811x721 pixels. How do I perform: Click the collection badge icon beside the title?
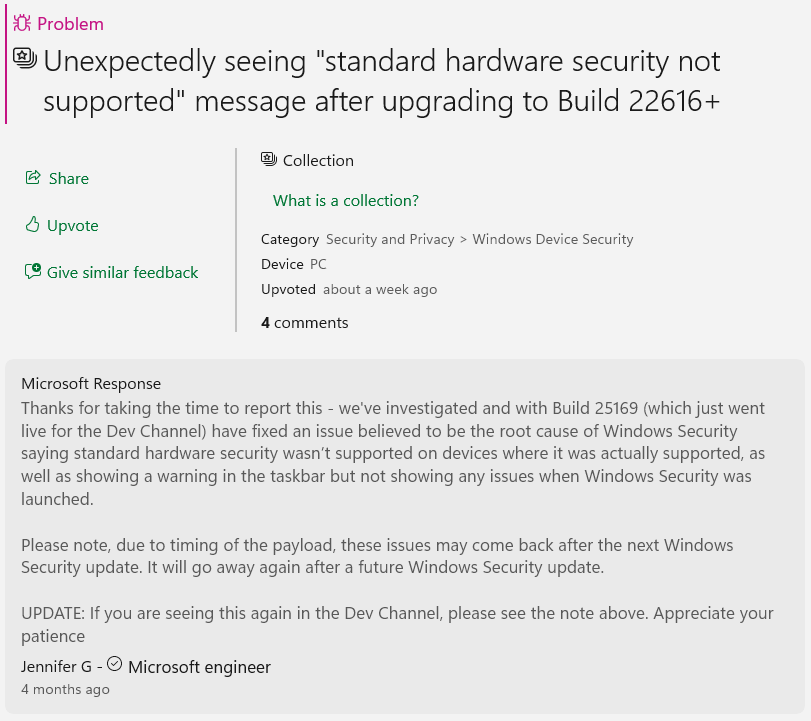tap(23, 59)
